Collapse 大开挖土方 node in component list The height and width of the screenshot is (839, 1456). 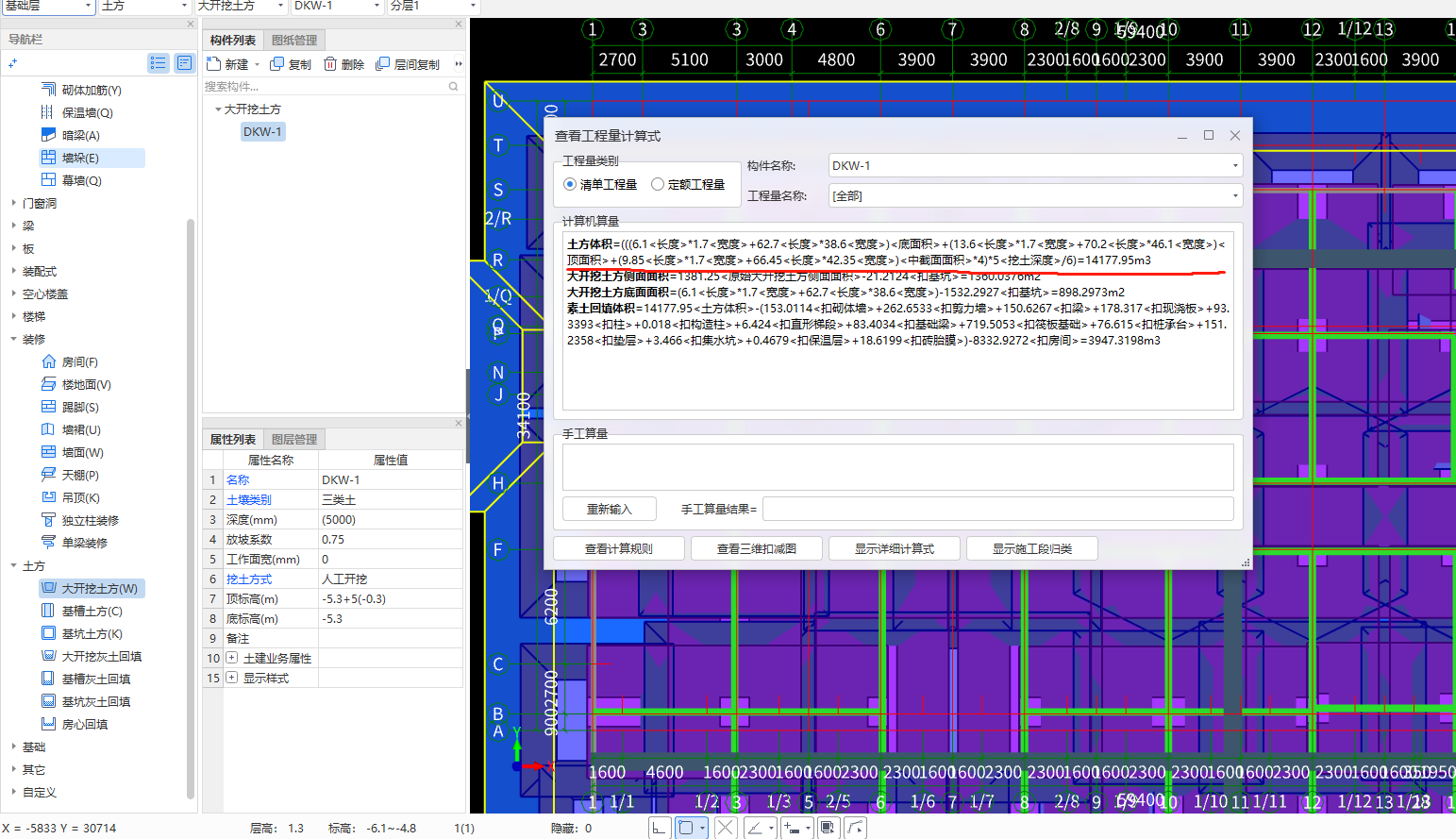[x=218, y=109]
